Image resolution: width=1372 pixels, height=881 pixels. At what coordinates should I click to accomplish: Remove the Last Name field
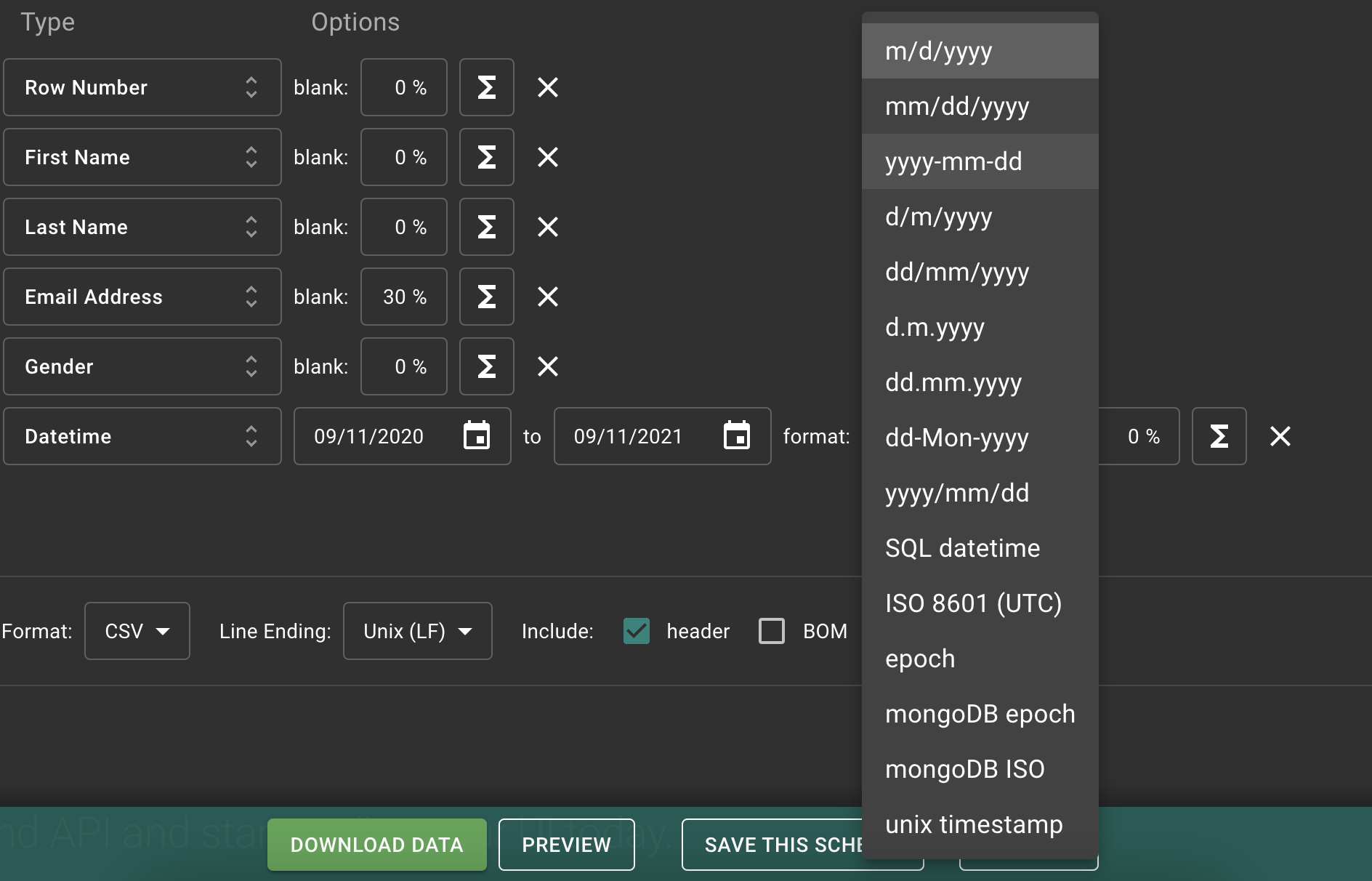(548, 227)
